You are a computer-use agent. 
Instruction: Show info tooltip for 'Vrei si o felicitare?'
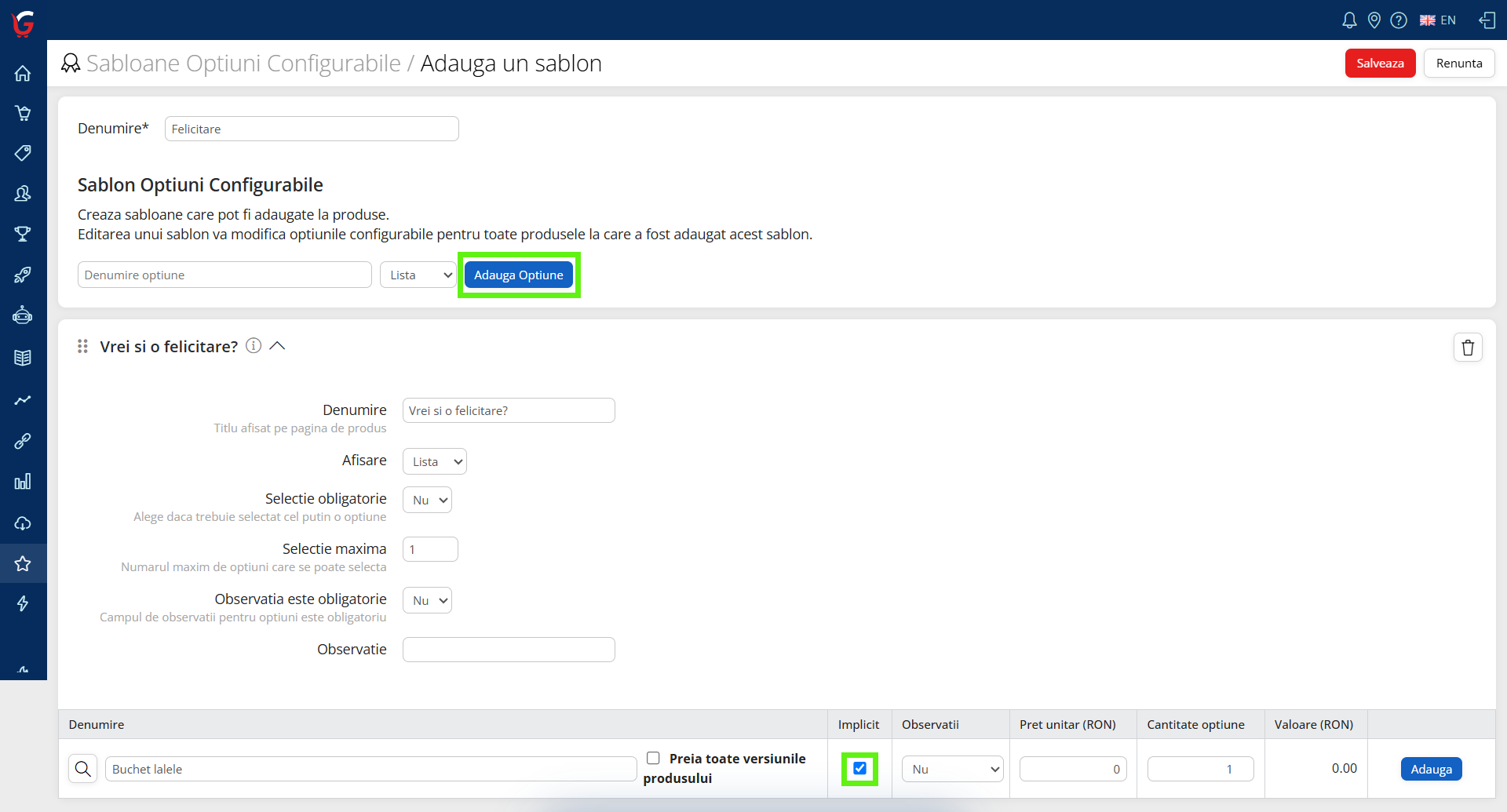click(254, 346)
